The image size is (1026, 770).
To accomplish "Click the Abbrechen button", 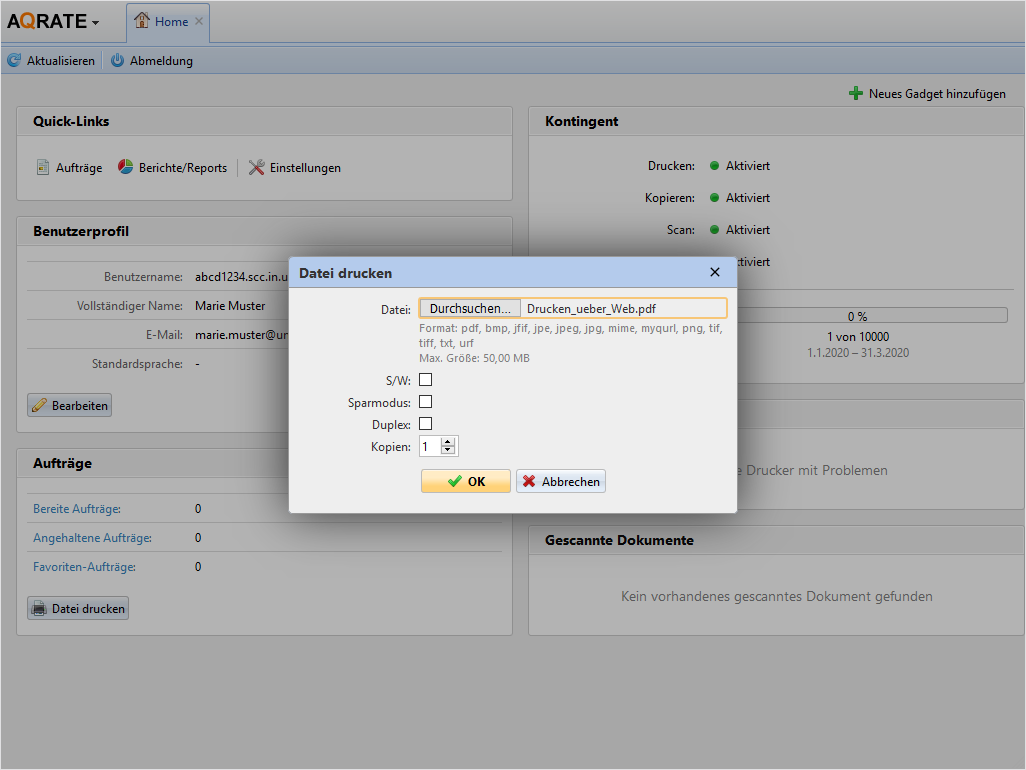I will pos(561,481).
